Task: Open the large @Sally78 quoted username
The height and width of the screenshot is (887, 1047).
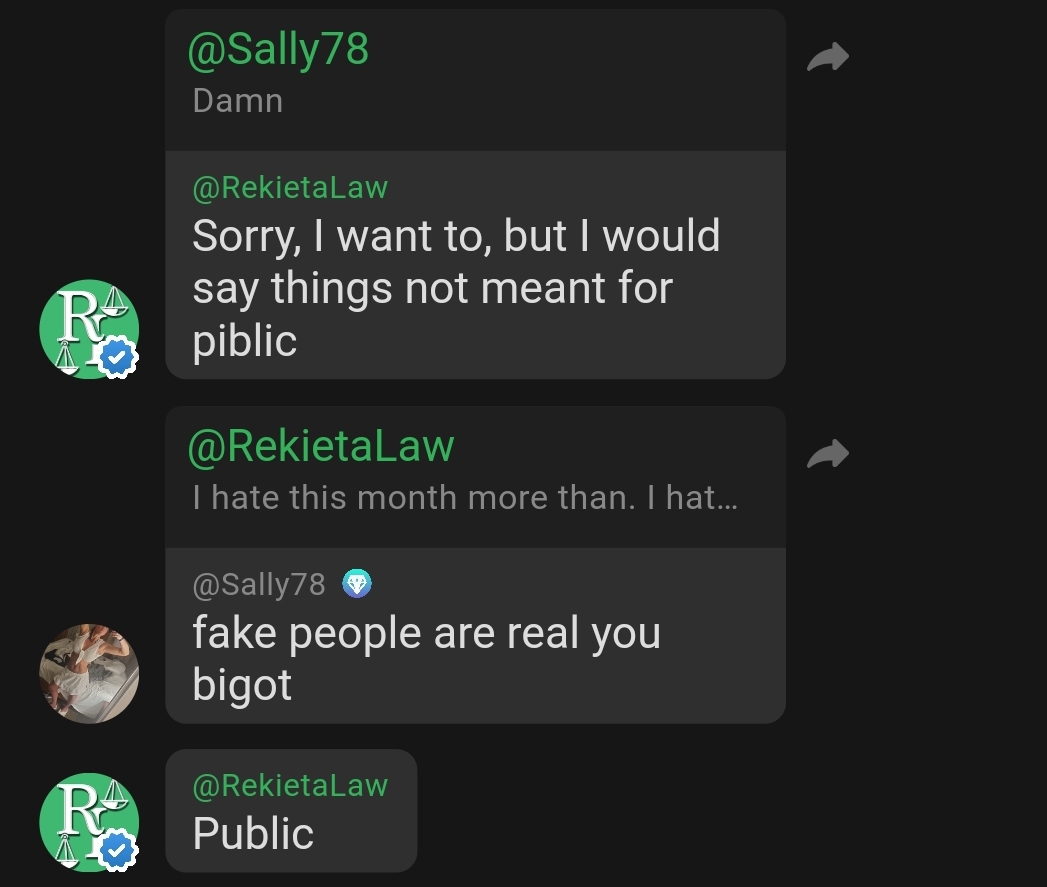Action: click(278, 49)
